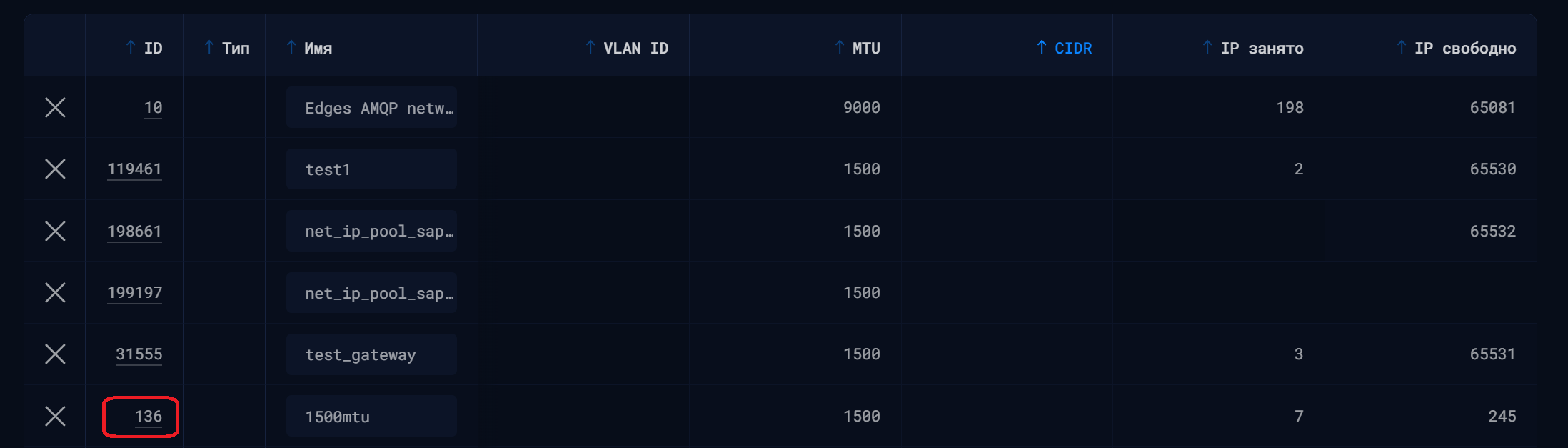Open network ID 136 link
Screen dimensions: 1568x448
tap(149, 417)
